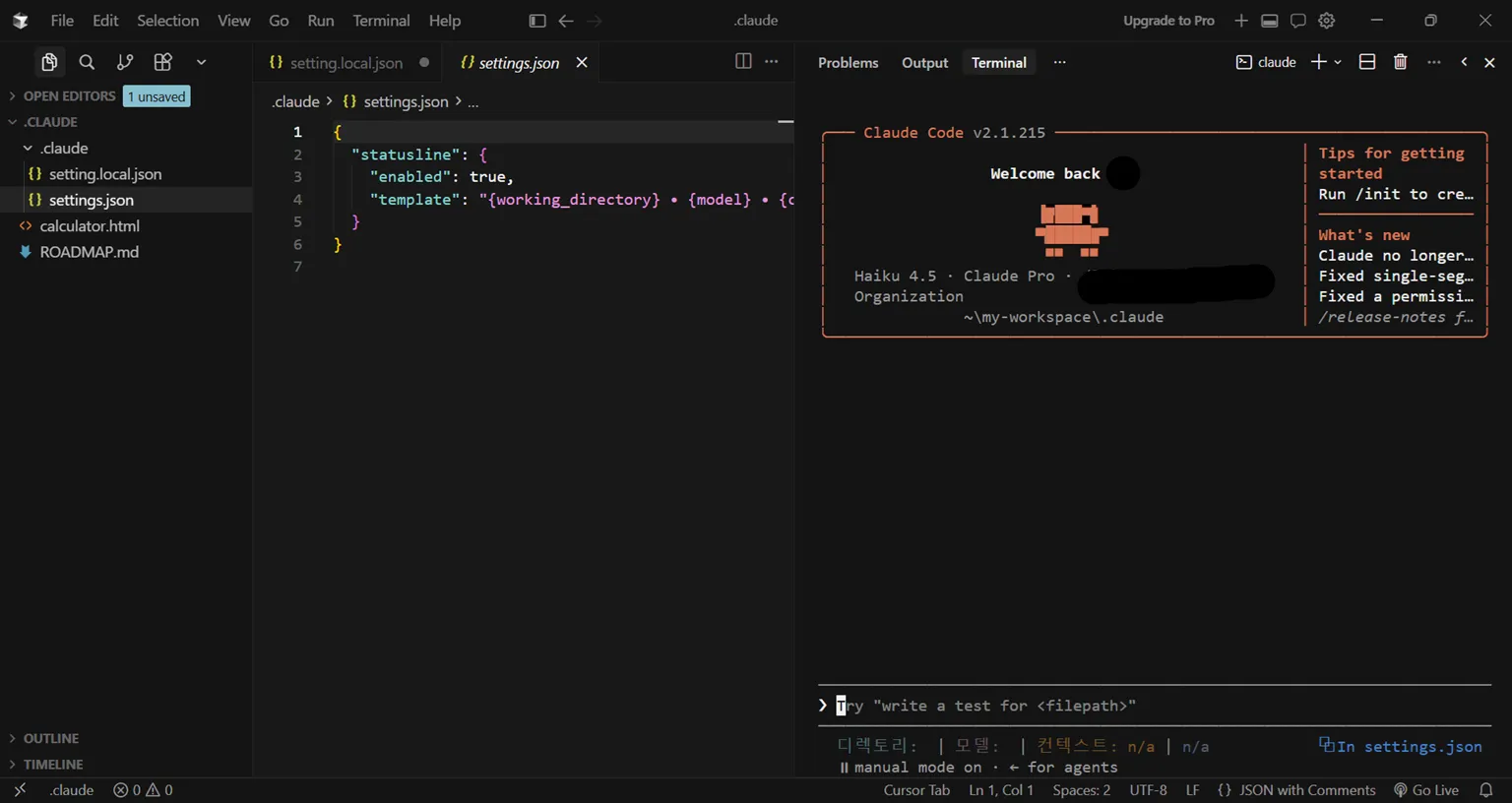The height and width of the screenshot is (803, 1512).
Task: Expand the hidden activity views chevron
Action: tap(201, 62)
